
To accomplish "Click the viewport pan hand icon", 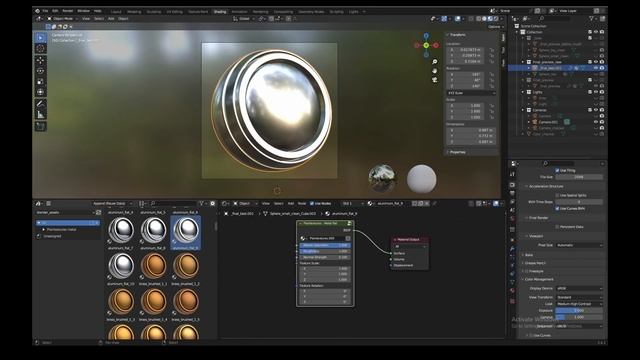I will point(435,71).
